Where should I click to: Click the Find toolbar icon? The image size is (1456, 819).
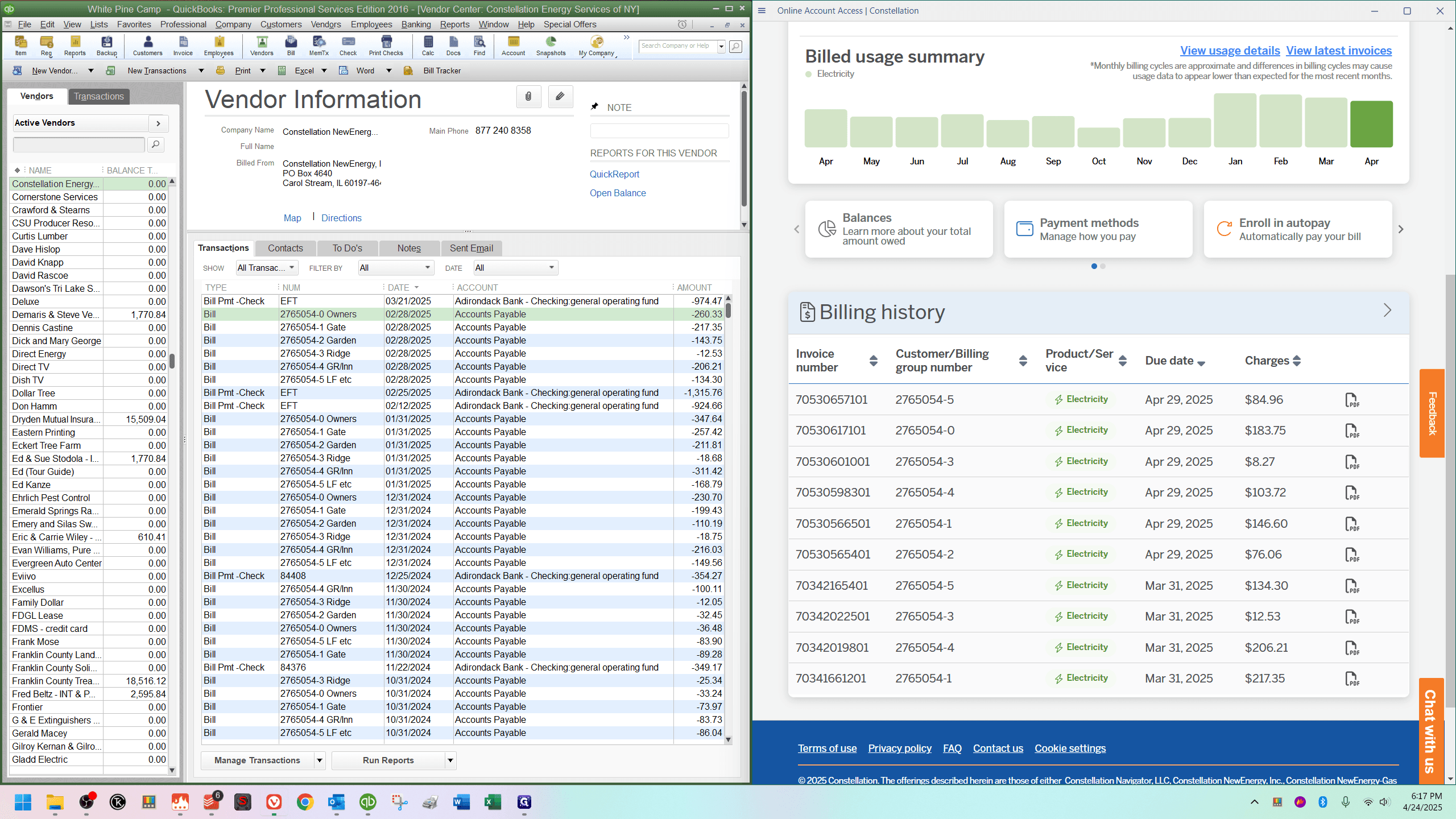click(479, 45)
